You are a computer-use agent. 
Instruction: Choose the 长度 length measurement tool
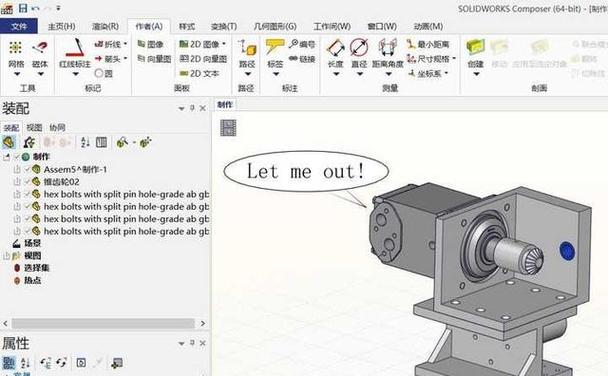pos(336,48)
